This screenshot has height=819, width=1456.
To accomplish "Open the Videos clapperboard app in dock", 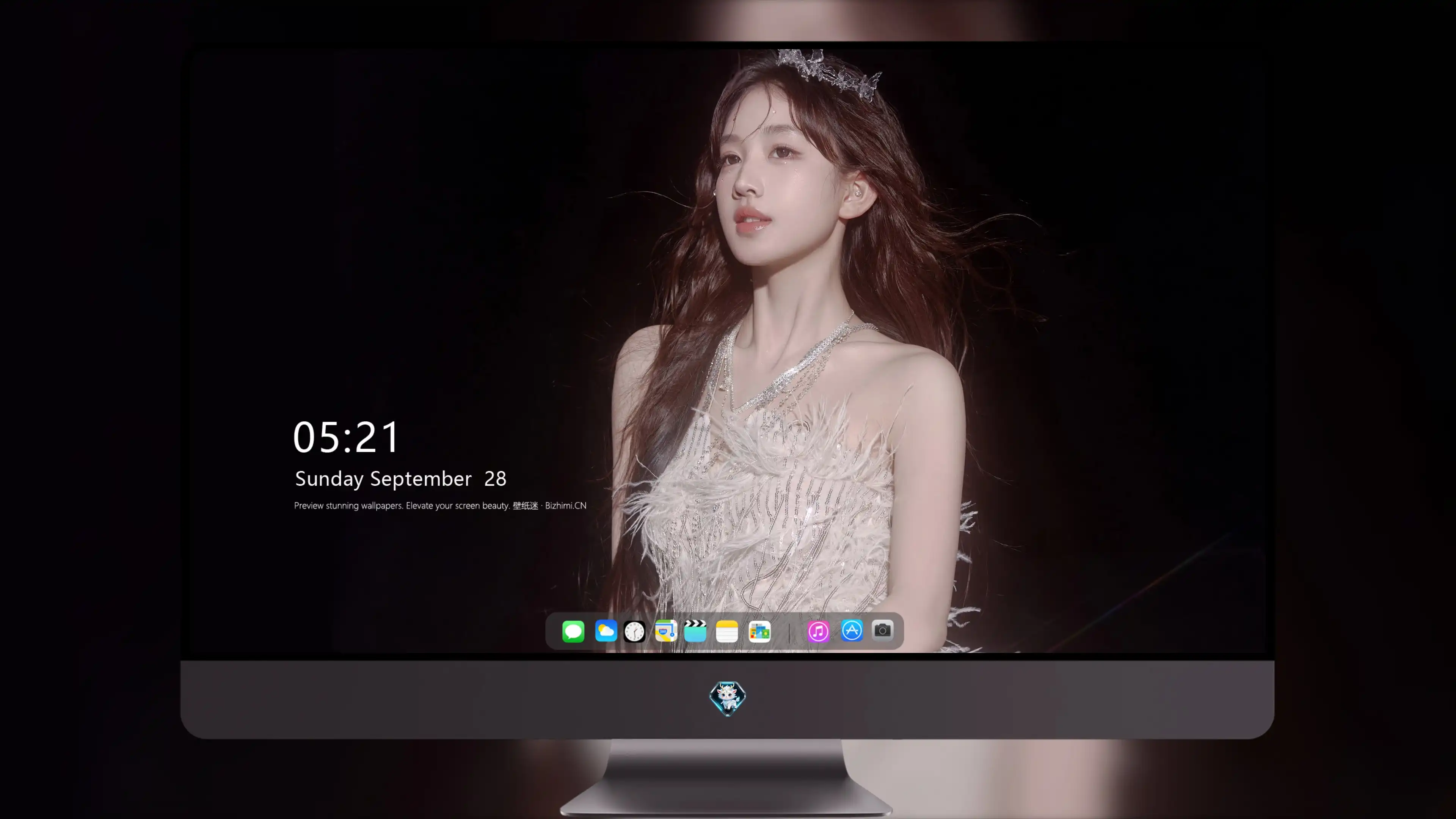I will pyautogui.click(x=695, y=631).
